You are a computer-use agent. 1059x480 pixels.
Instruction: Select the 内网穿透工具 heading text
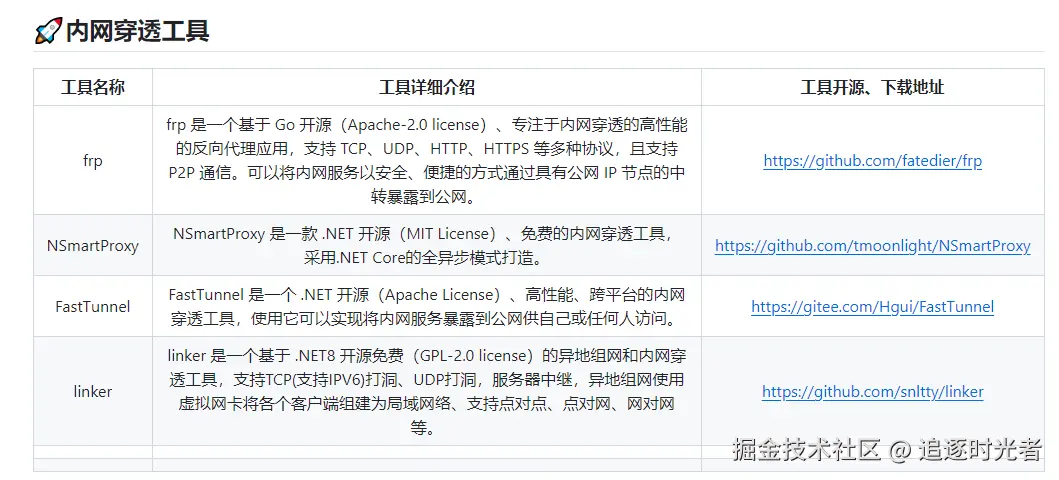coord(137,31)
